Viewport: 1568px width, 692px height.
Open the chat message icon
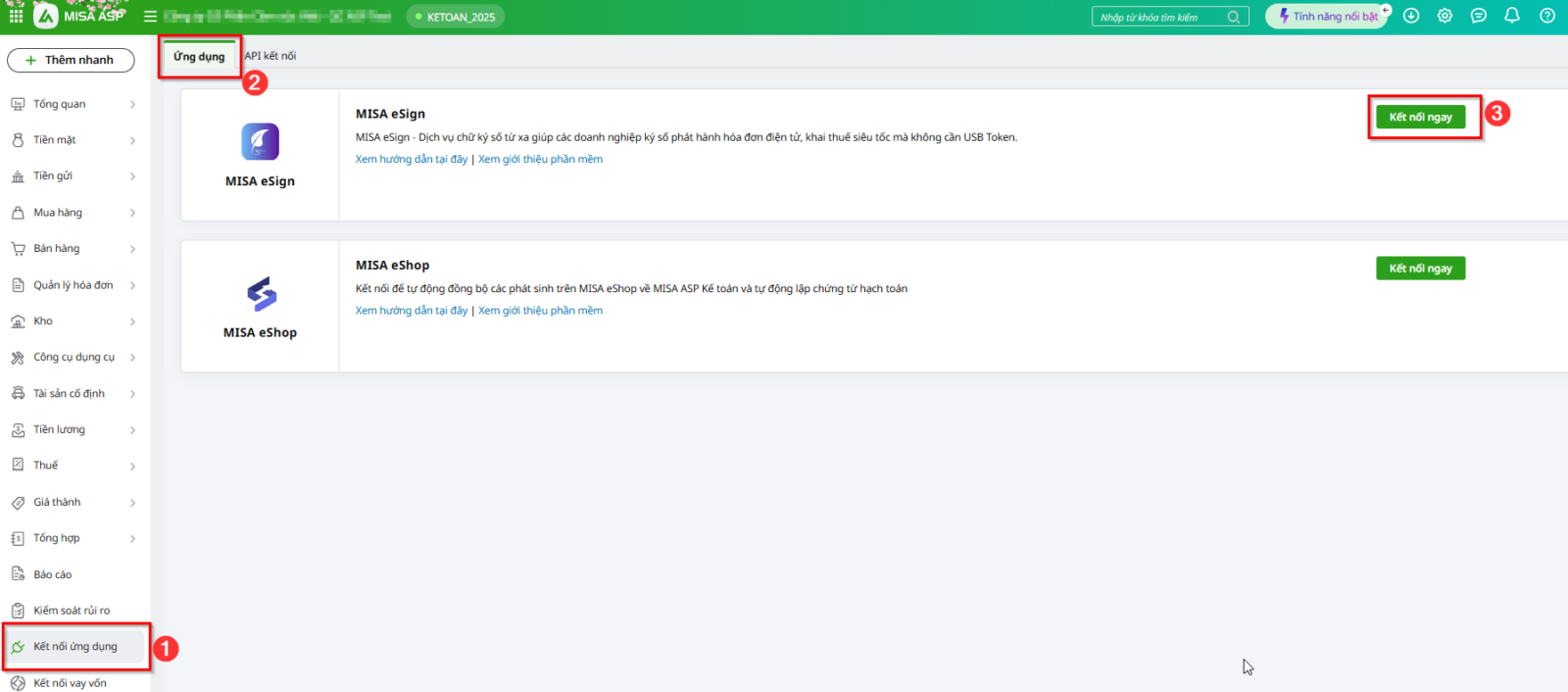click(x=1479, y=16)
